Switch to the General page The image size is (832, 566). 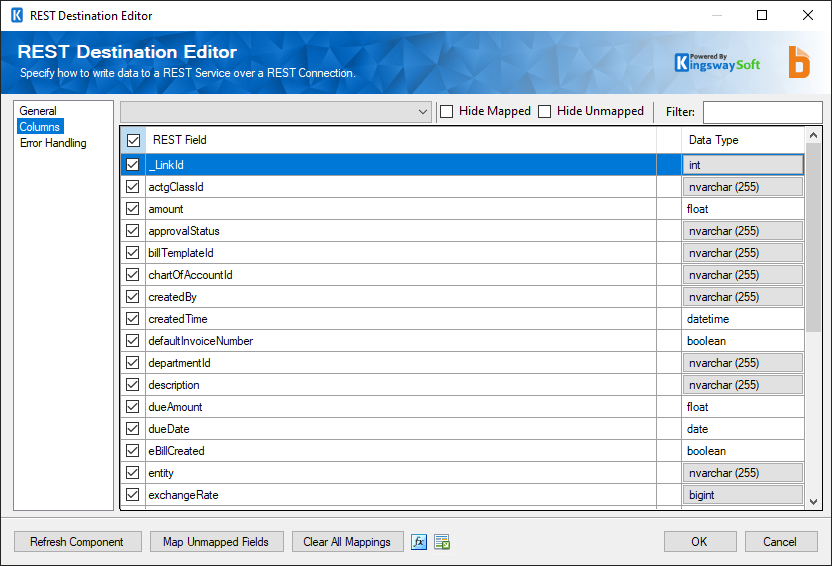[38, 111]
